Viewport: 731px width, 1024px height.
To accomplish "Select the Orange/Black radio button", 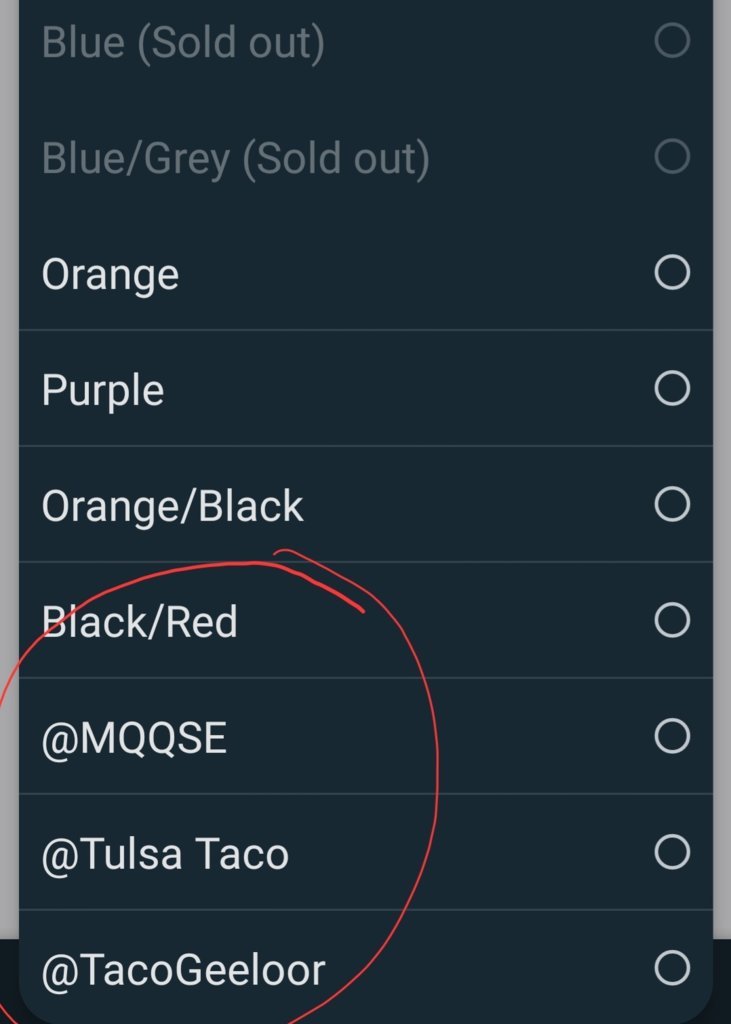I will [672, 504].
